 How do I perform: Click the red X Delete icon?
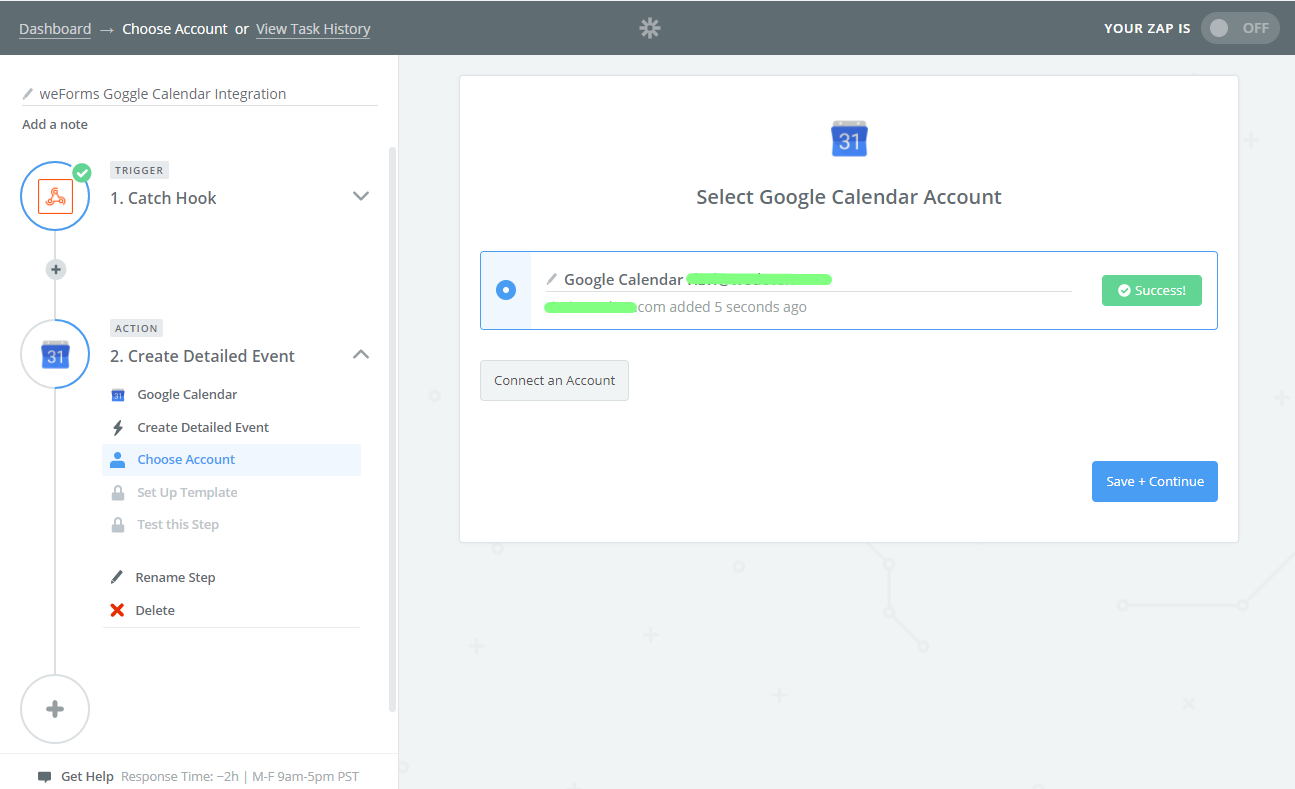pos(117,610)
